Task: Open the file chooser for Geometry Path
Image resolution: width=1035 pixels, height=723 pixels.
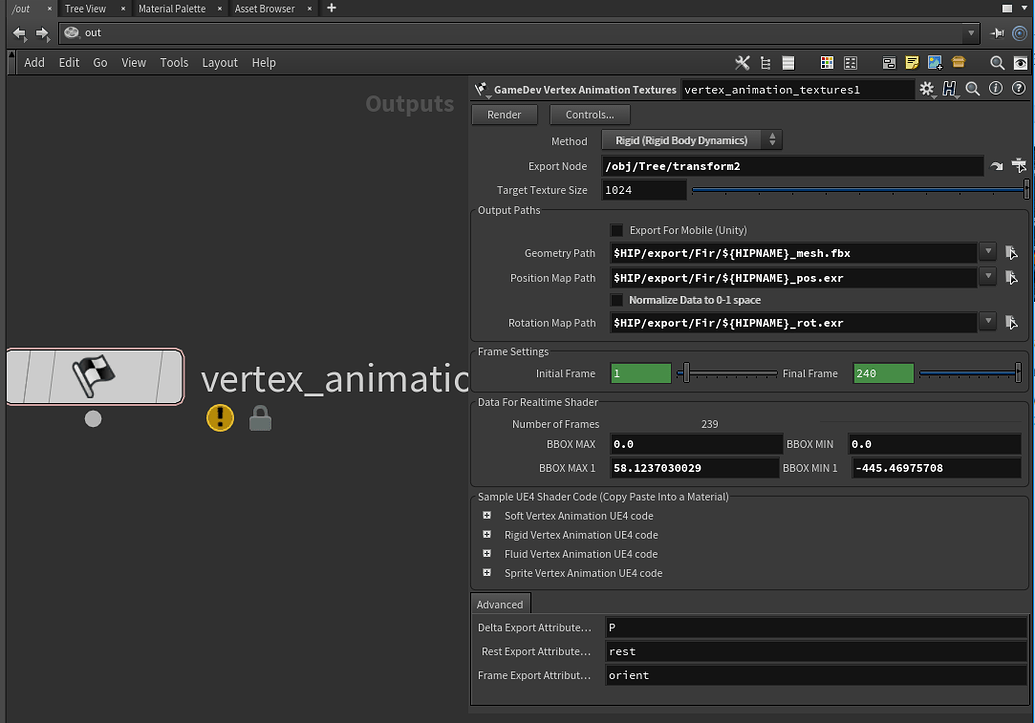Action: click(x=1011, y=253)
